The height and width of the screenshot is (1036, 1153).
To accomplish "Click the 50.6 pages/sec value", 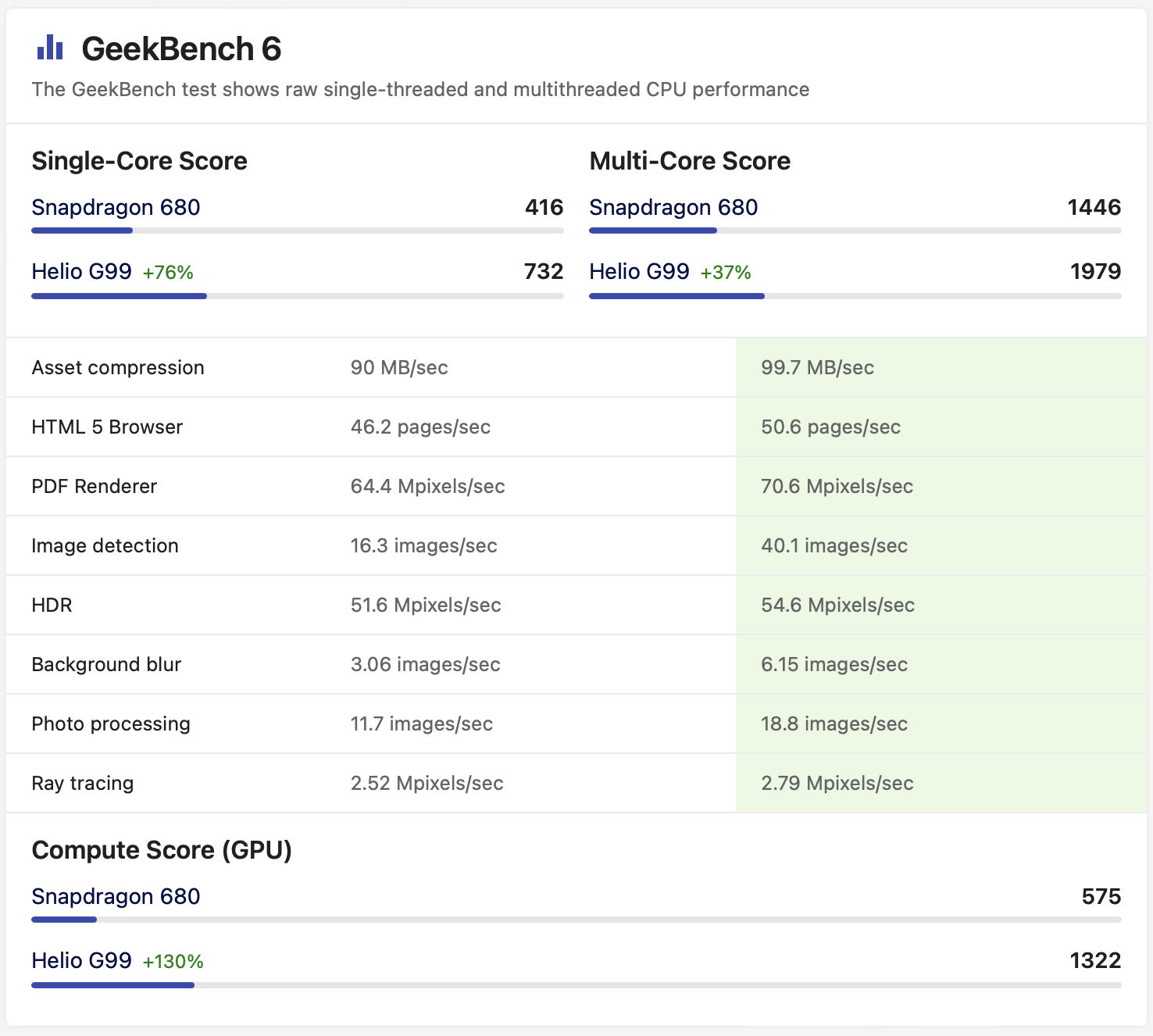I will 831,427.
